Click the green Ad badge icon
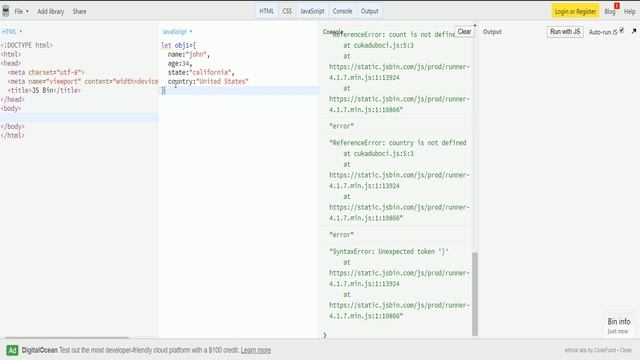The height and width of the screenshot is (360, 640). [12, 350]
